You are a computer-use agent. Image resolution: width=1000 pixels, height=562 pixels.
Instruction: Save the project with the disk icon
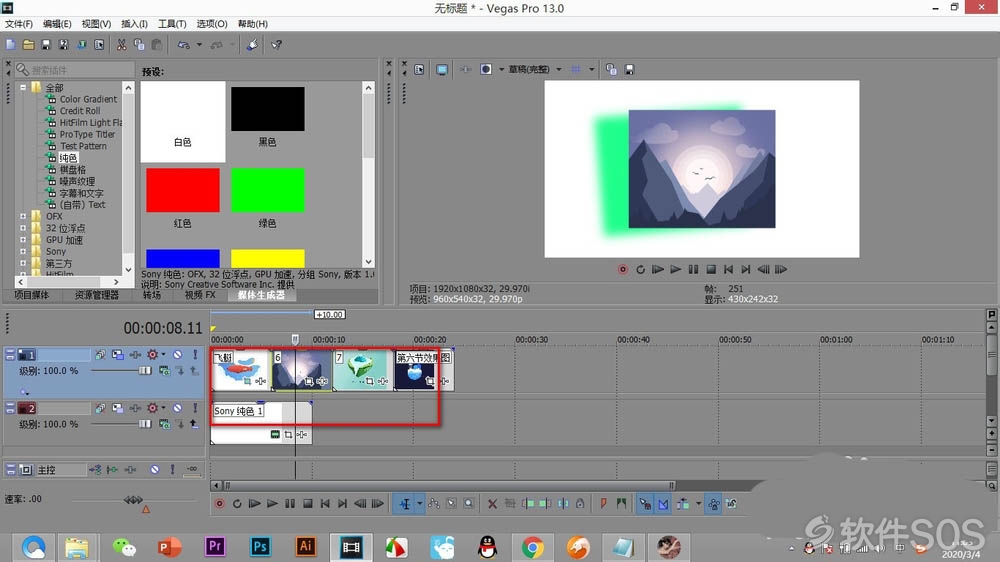pos(46,45)
